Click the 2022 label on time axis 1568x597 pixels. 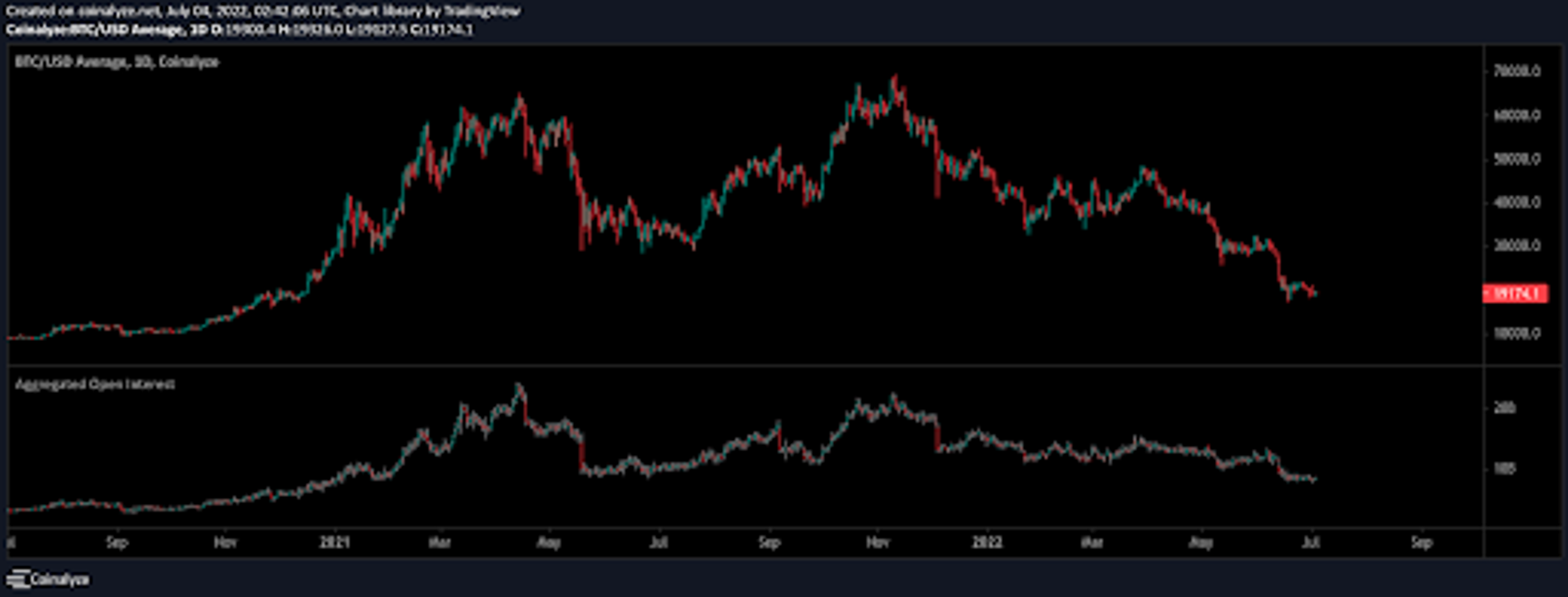pos(987,542)
